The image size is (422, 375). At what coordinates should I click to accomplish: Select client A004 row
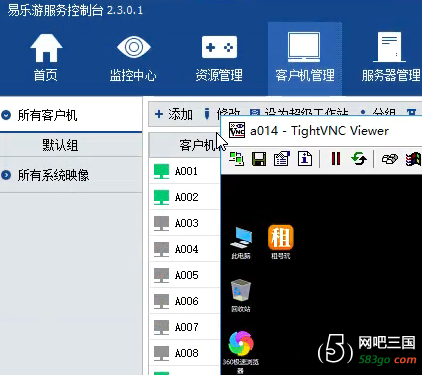tap(185, 249)
